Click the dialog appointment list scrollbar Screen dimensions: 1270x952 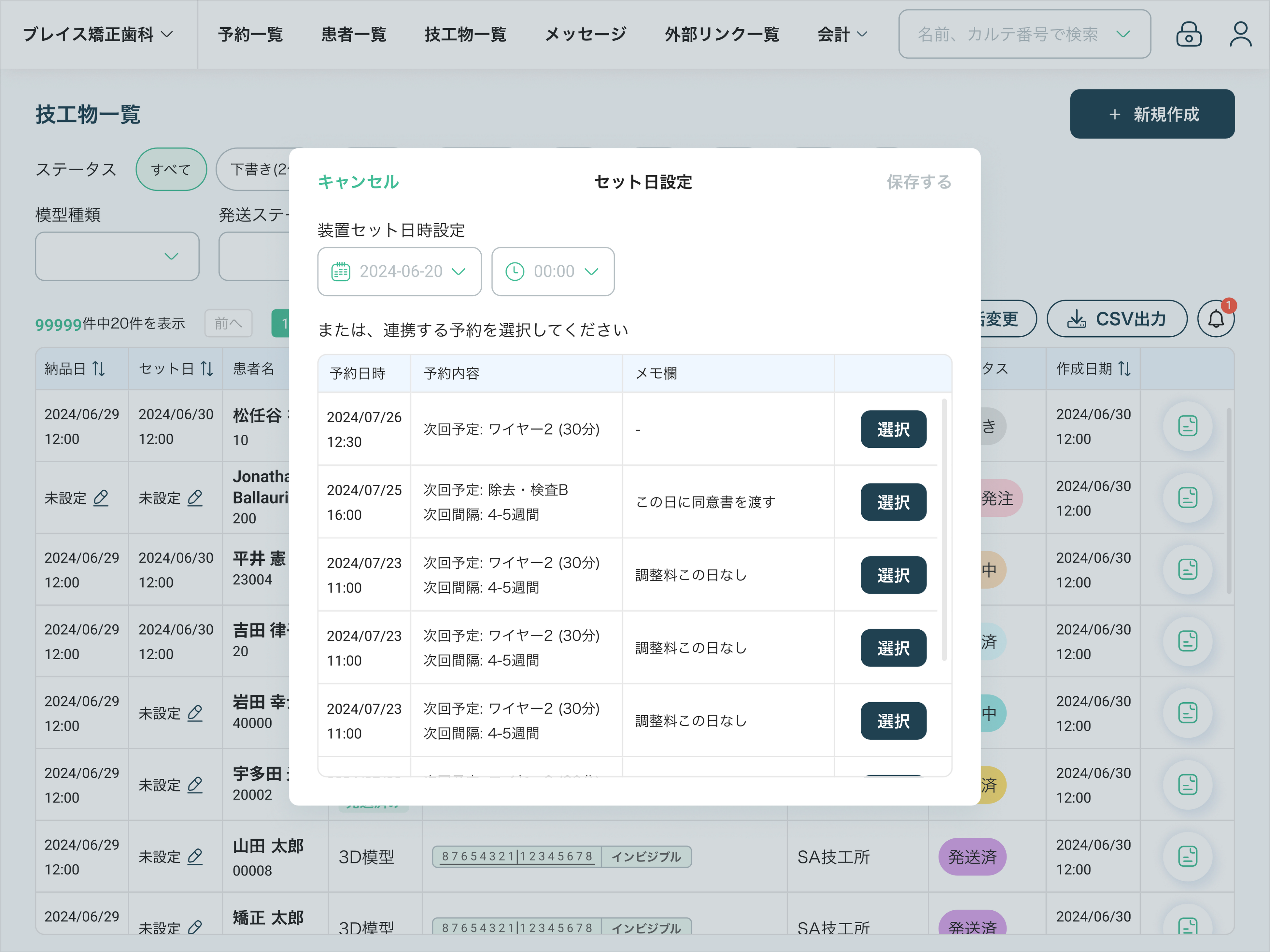[944, 529]
